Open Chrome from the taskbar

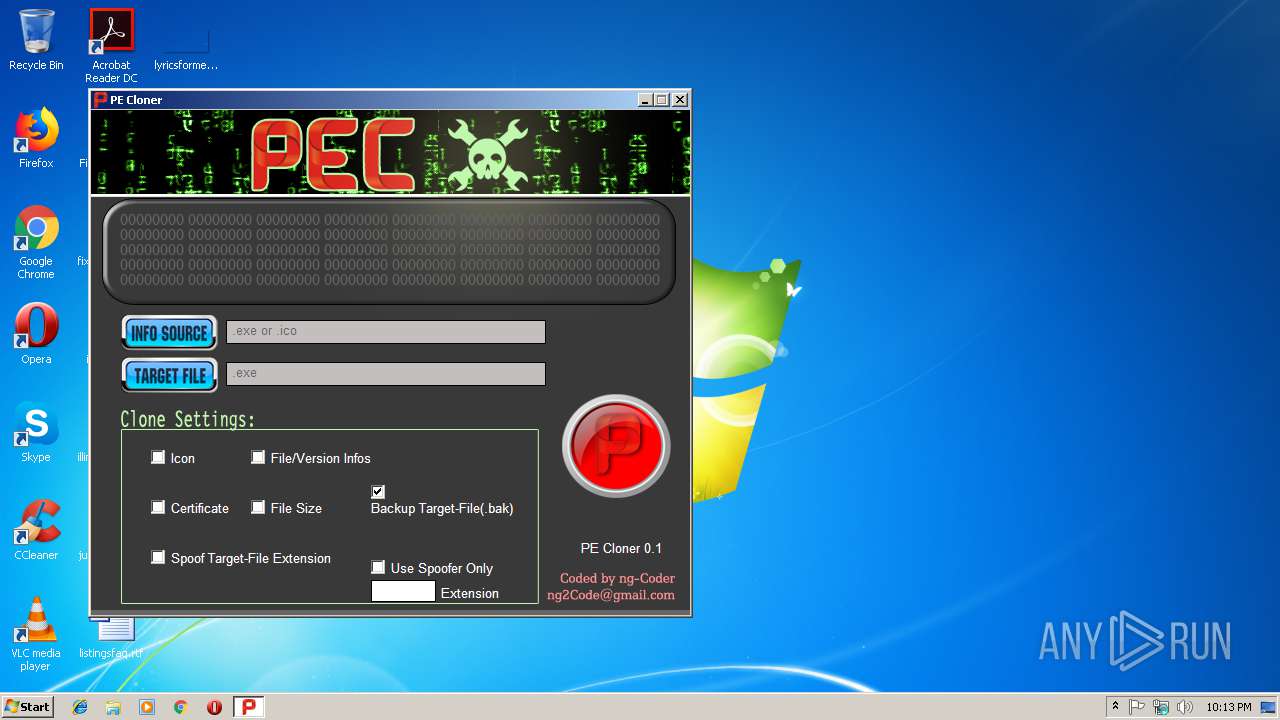[x=181, y=707]
